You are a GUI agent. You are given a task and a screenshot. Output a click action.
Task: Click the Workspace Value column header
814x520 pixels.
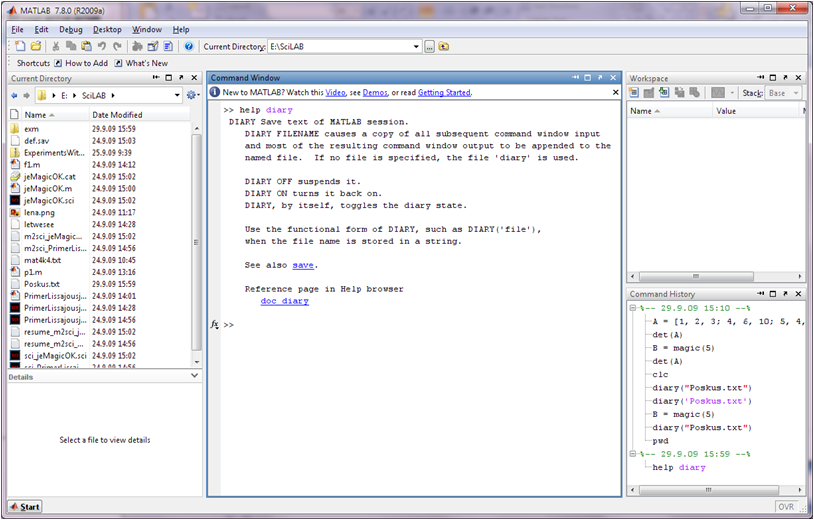(756, 111)
